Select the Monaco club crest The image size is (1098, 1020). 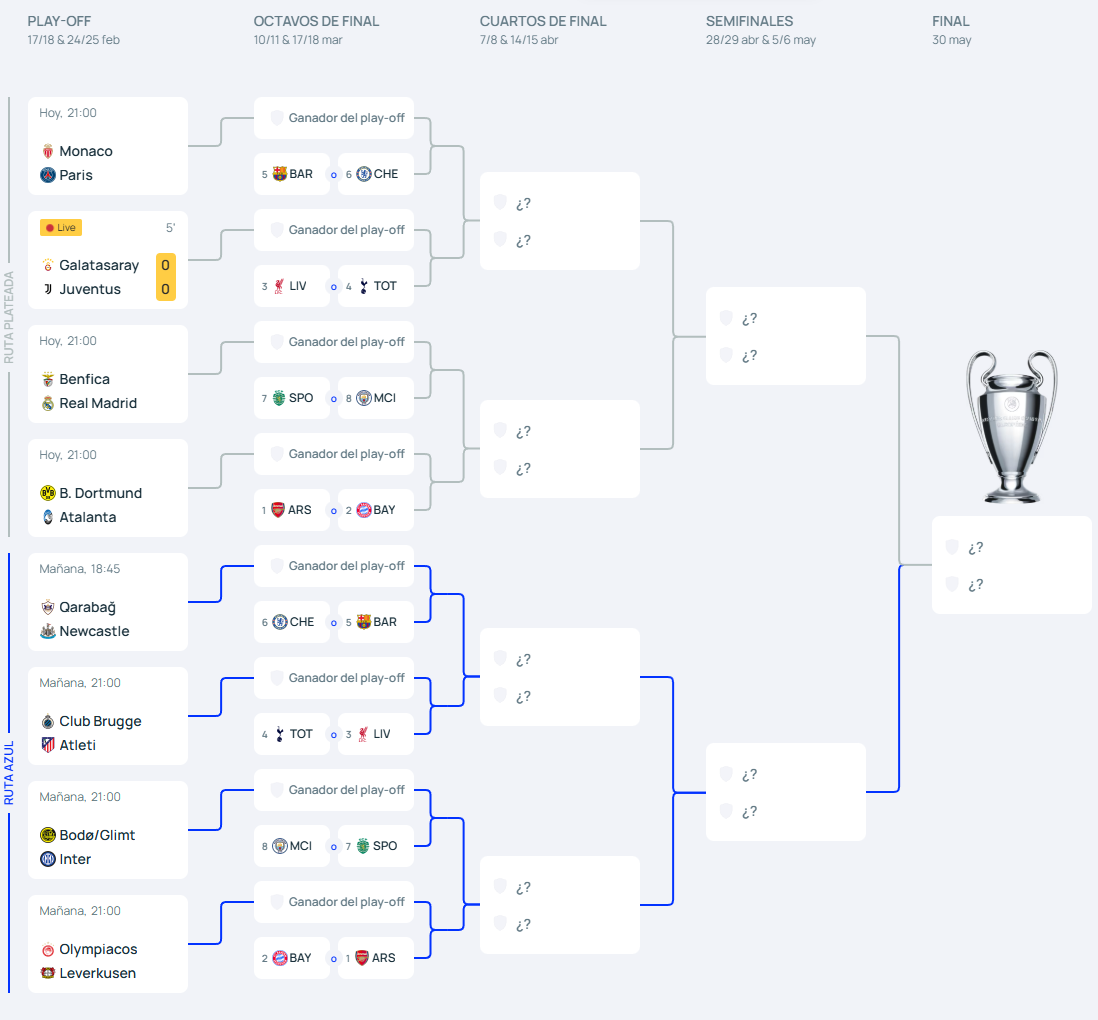49,151
